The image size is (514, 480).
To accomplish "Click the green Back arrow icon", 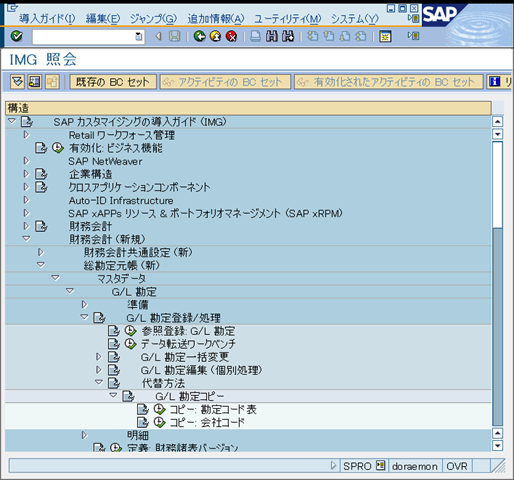I will [x=199, y=36].
